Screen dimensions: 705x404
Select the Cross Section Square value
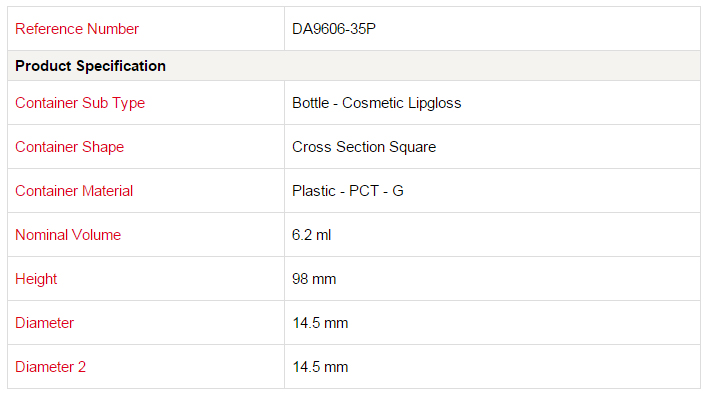[x=364, y=147]
